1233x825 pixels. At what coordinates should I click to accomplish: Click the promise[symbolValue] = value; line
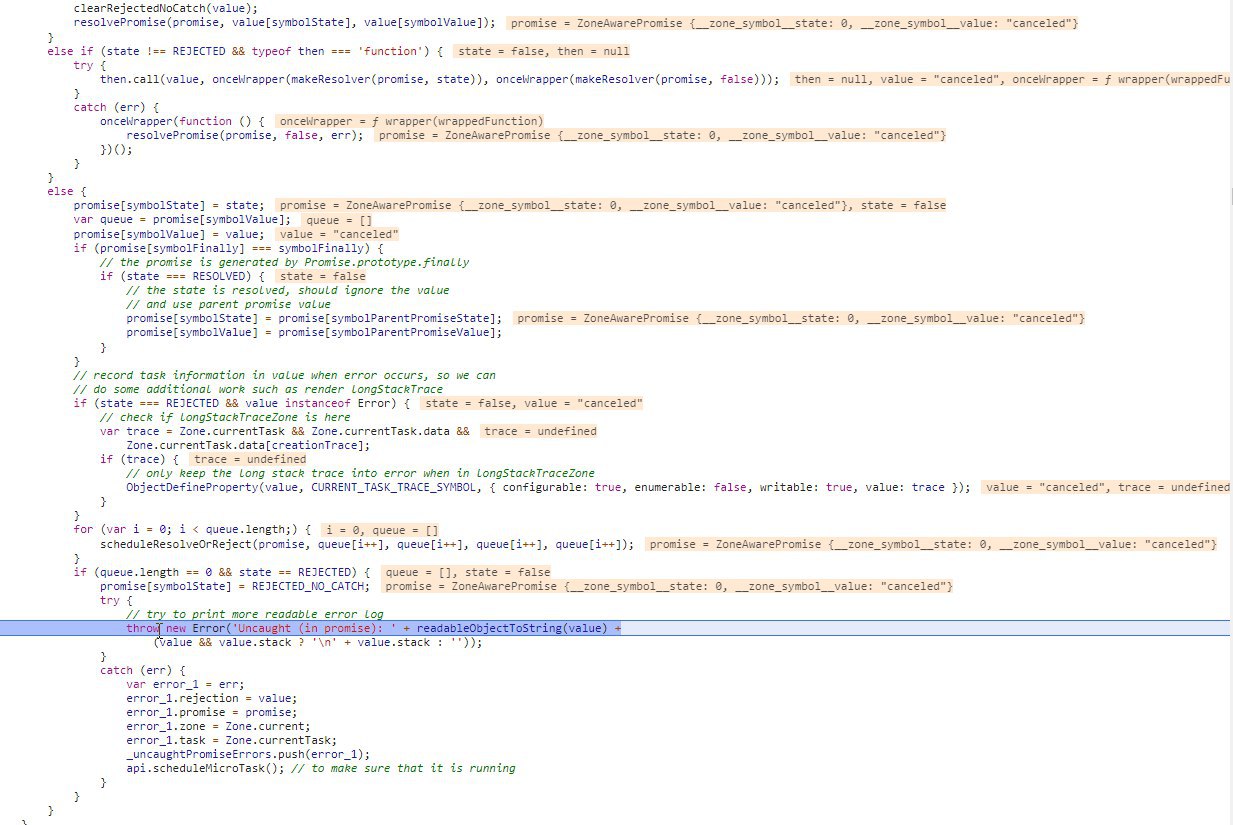point(169,234)
